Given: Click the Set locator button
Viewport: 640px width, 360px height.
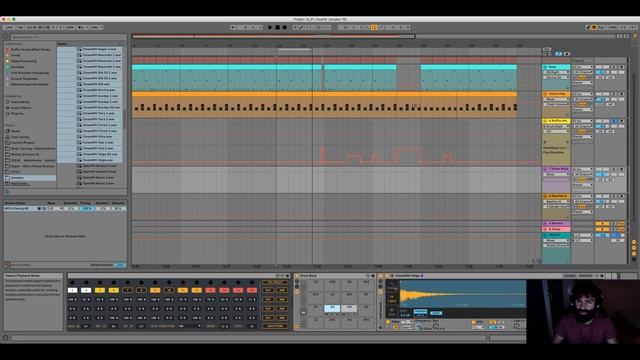Looking at the screenshot, I should 547,49.
